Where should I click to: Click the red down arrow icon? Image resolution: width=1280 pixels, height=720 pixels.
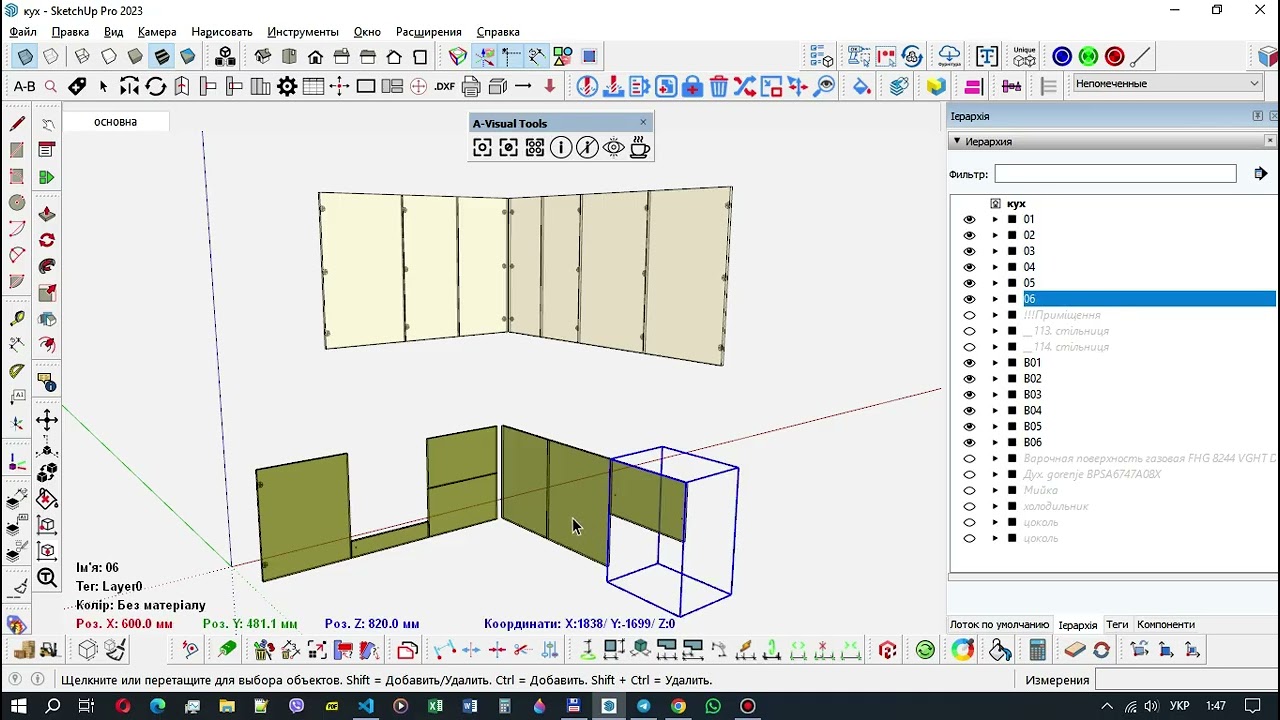click(x=549, y=86)
